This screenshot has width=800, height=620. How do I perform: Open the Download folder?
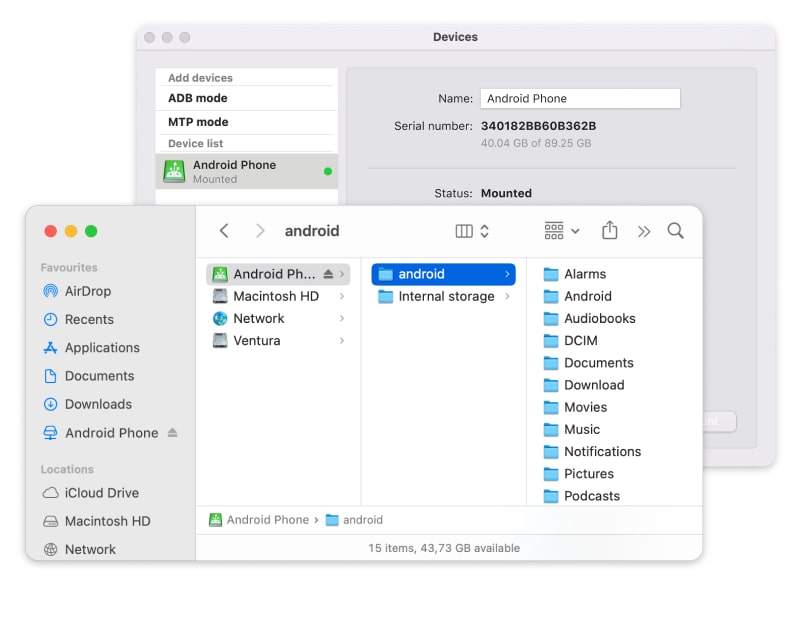584,385
